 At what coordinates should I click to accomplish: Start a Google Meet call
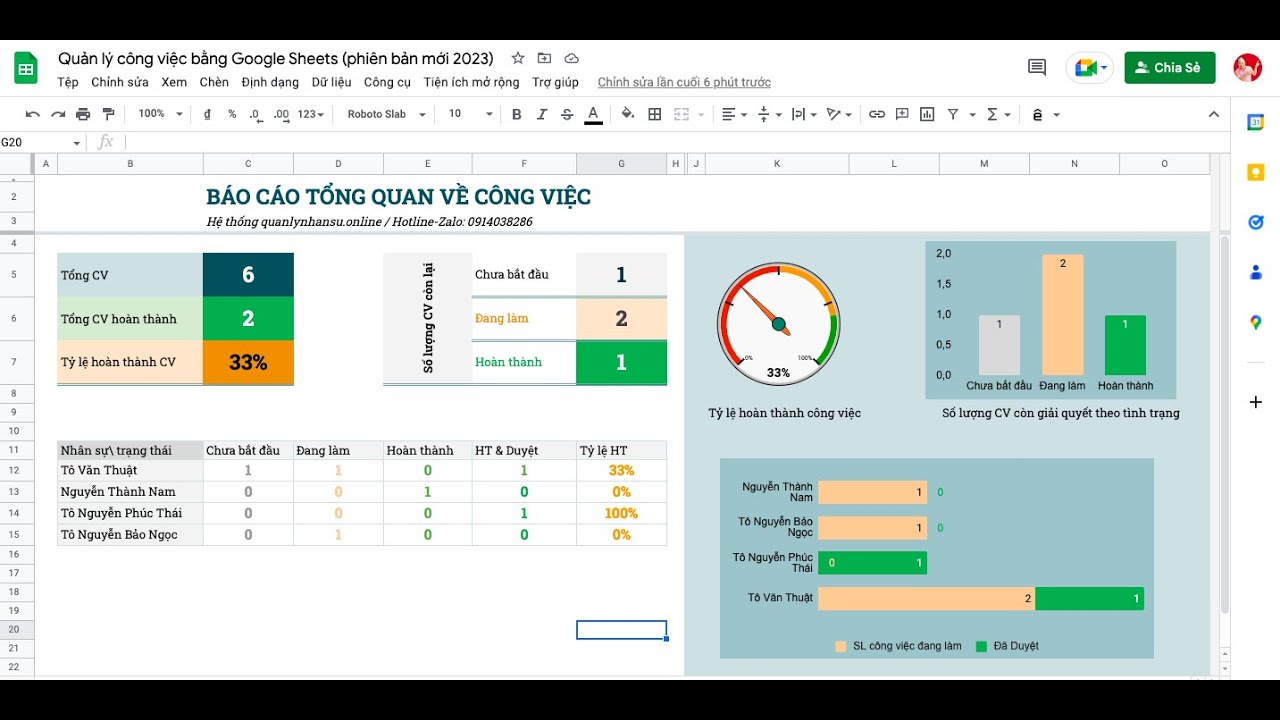(x=1089, y=67)
